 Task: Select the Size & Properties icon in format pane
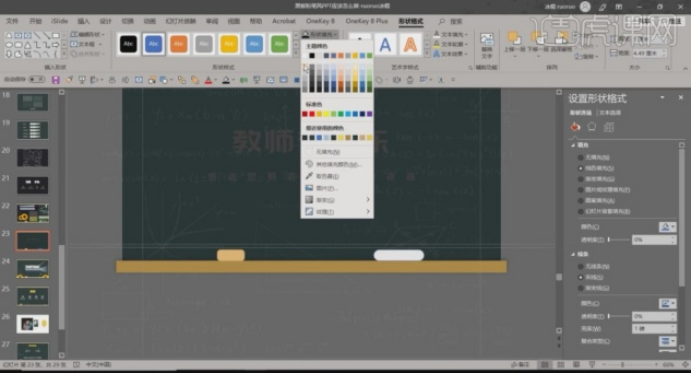pos(609,127)
